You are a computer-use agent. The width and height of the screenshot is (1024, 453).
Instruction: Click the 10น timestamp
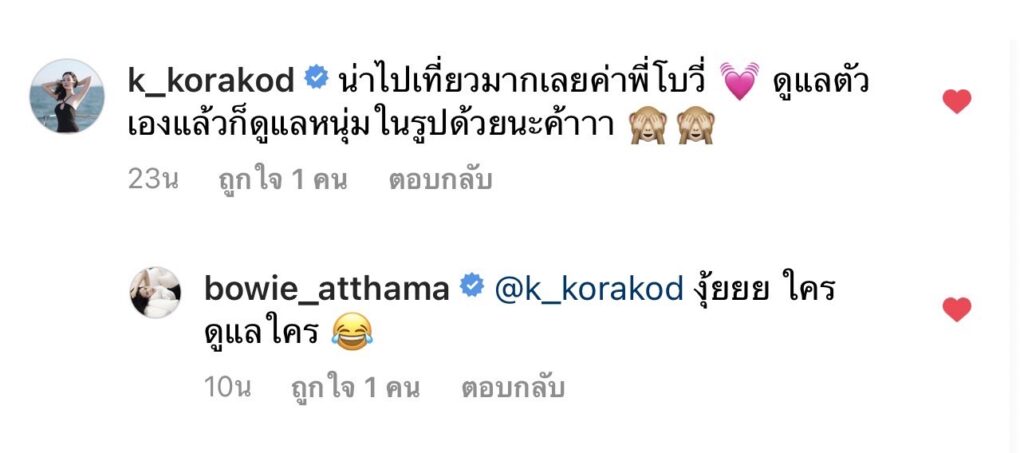point(228,388)
